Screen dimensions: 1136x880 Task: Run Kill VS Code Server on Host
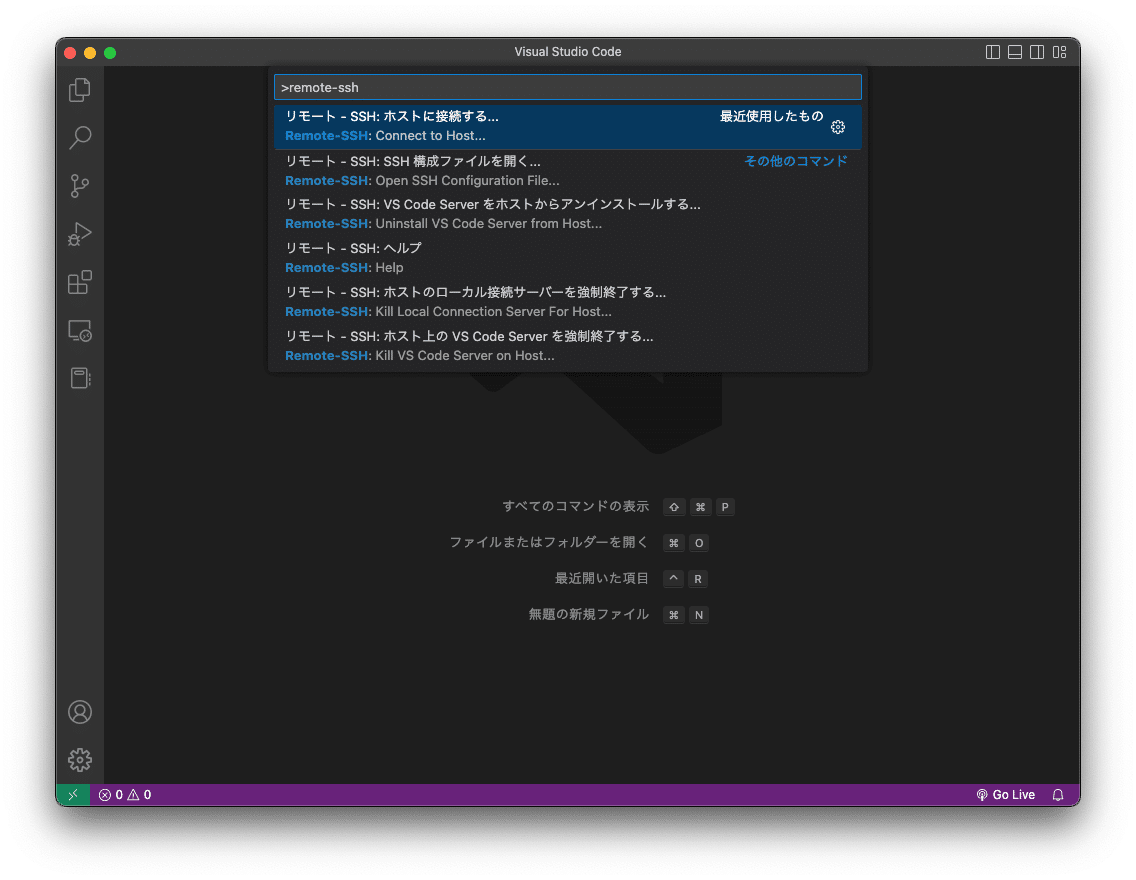tap(567, 346)
